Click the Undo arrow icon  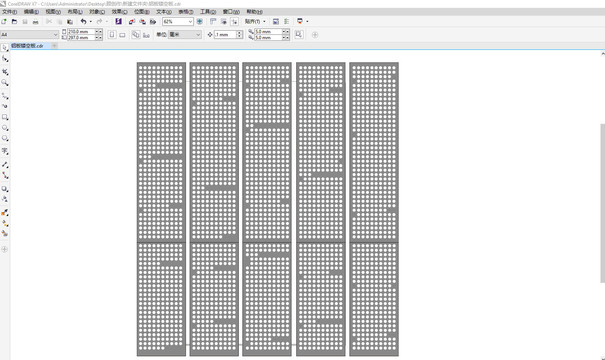coord(83,22)
